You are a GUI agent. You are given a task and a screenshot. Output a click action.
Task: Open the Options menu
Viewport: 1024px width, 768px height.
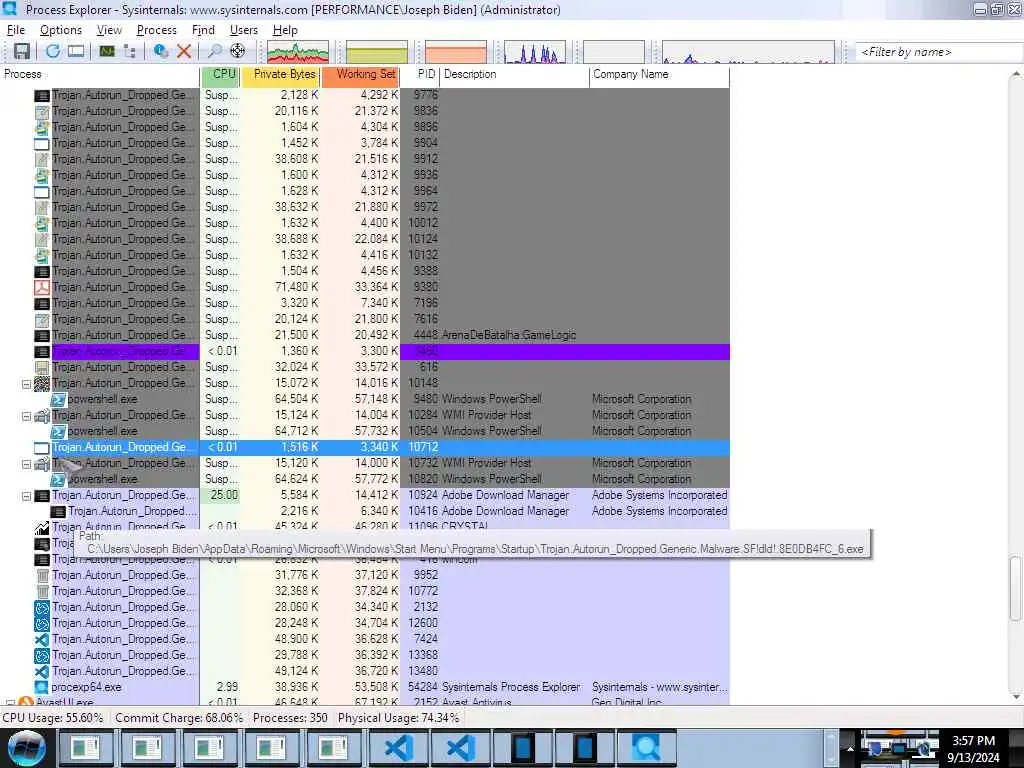point(61,30)
